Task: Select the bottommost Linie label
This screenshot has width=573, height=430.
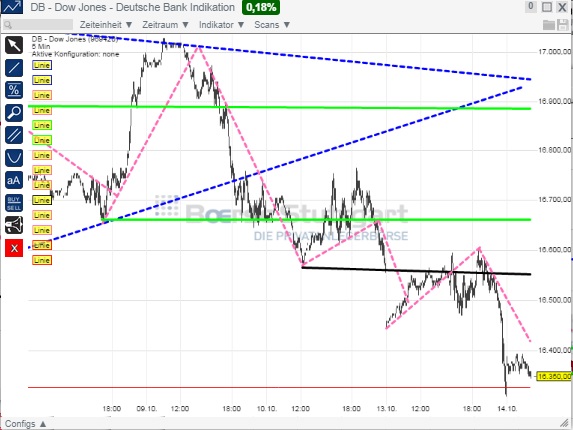Action: click(x=42, y=260)
